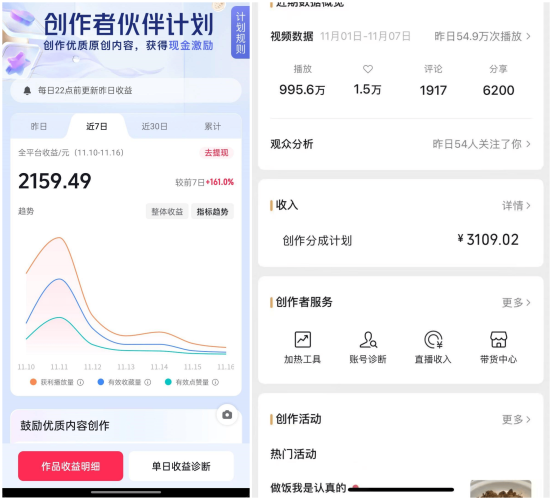552x500 pixels.
Task: Switch to the 近30日 tab
Action: click(x=155, y=126)
